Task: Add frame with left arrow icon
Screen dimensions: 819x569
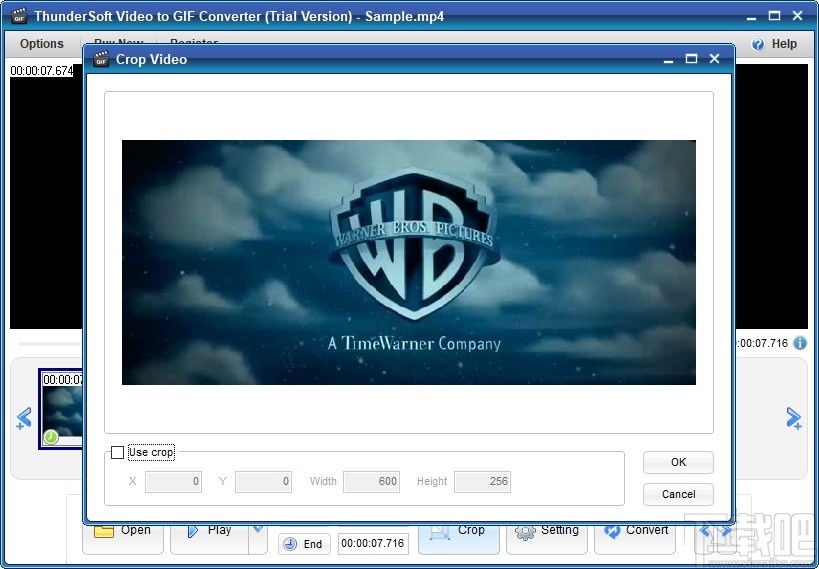Action: (x=24, y=418)
